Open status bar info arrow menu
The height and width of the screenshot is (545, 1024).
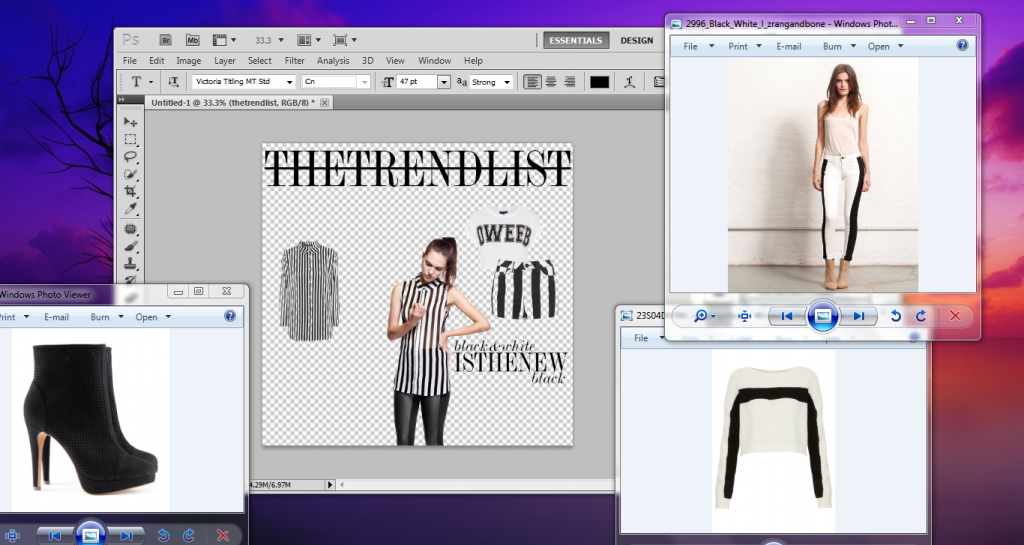(330, 484)
